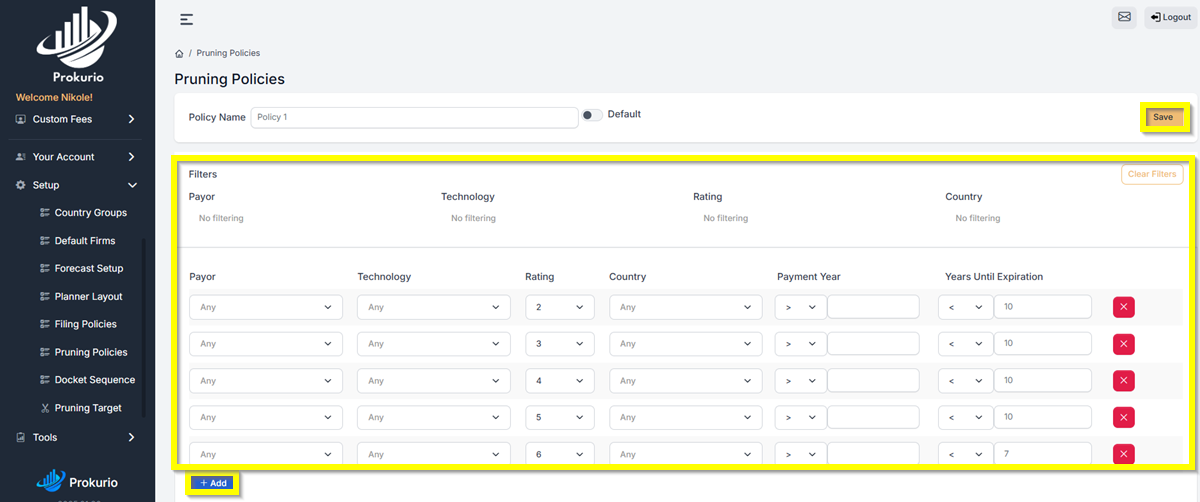Toggle the Default policy switch

[x=592, y=115]
